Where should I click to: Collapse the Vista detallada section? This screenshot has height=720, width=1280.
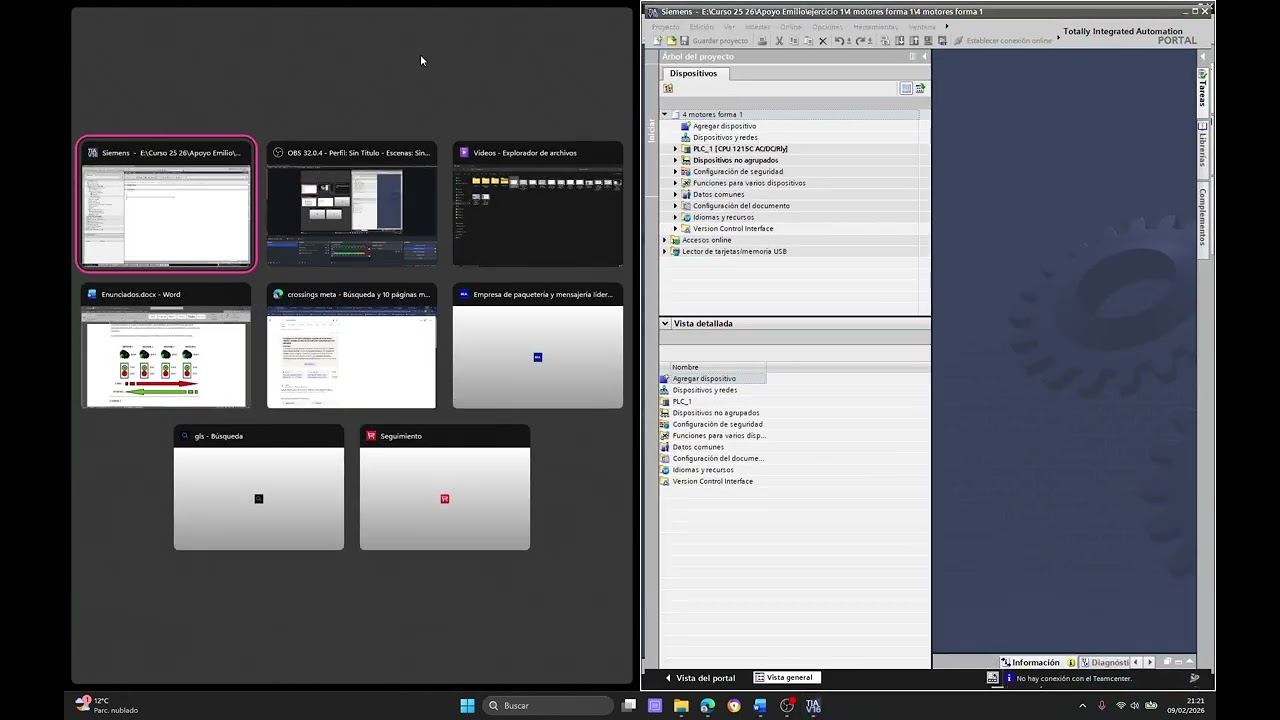(665, 323)
